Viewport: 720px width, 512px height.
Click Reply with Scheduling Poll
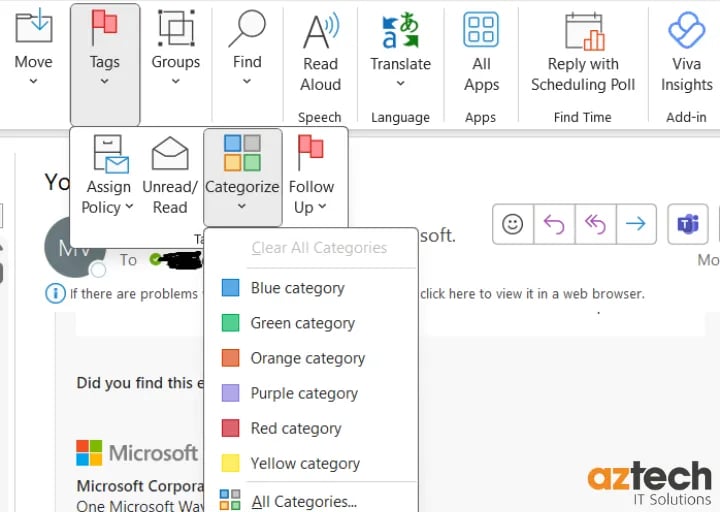(x=583, y=53)
